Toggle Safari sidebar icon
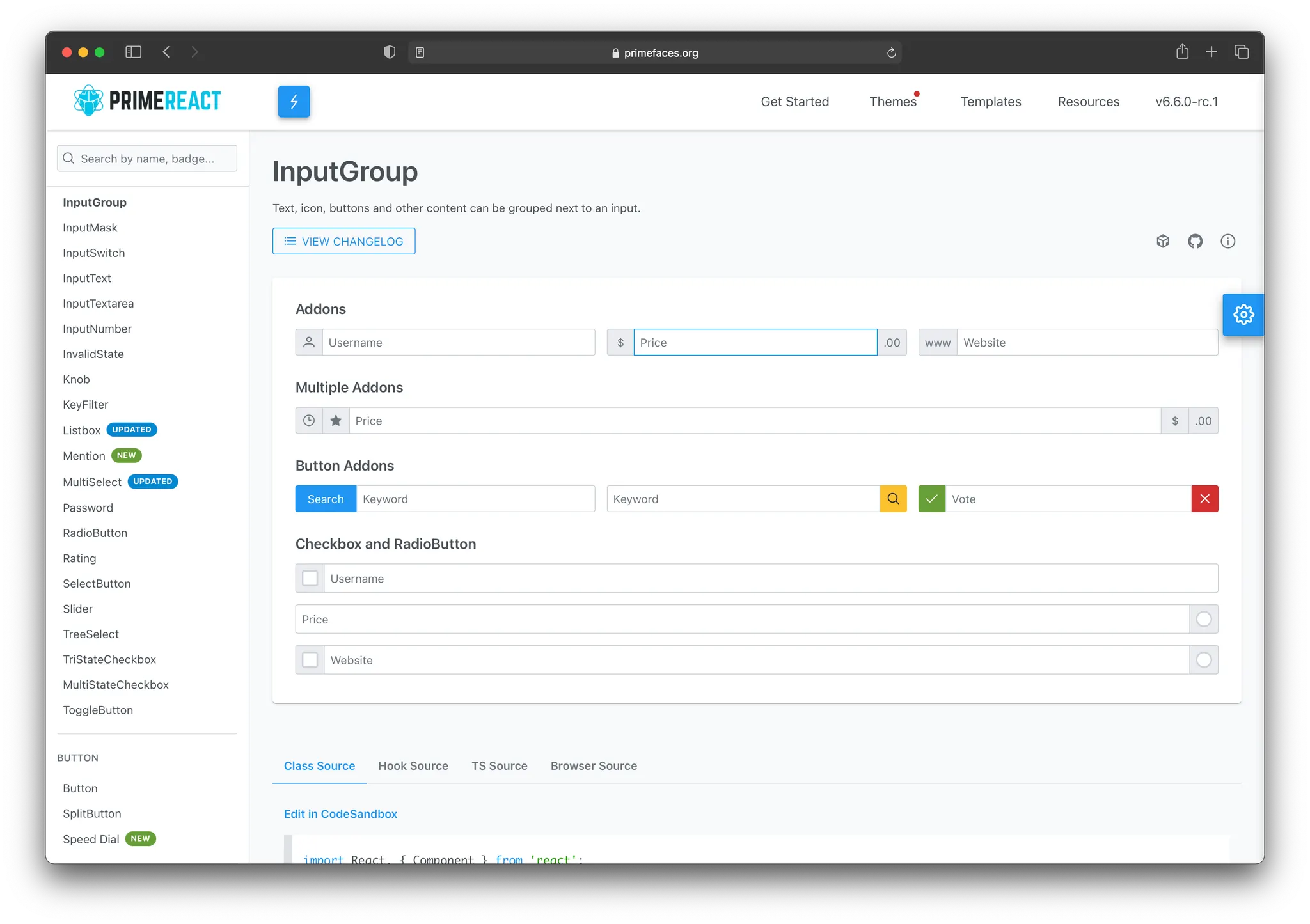Screen dimensions: 1310x924 [133, 52]
